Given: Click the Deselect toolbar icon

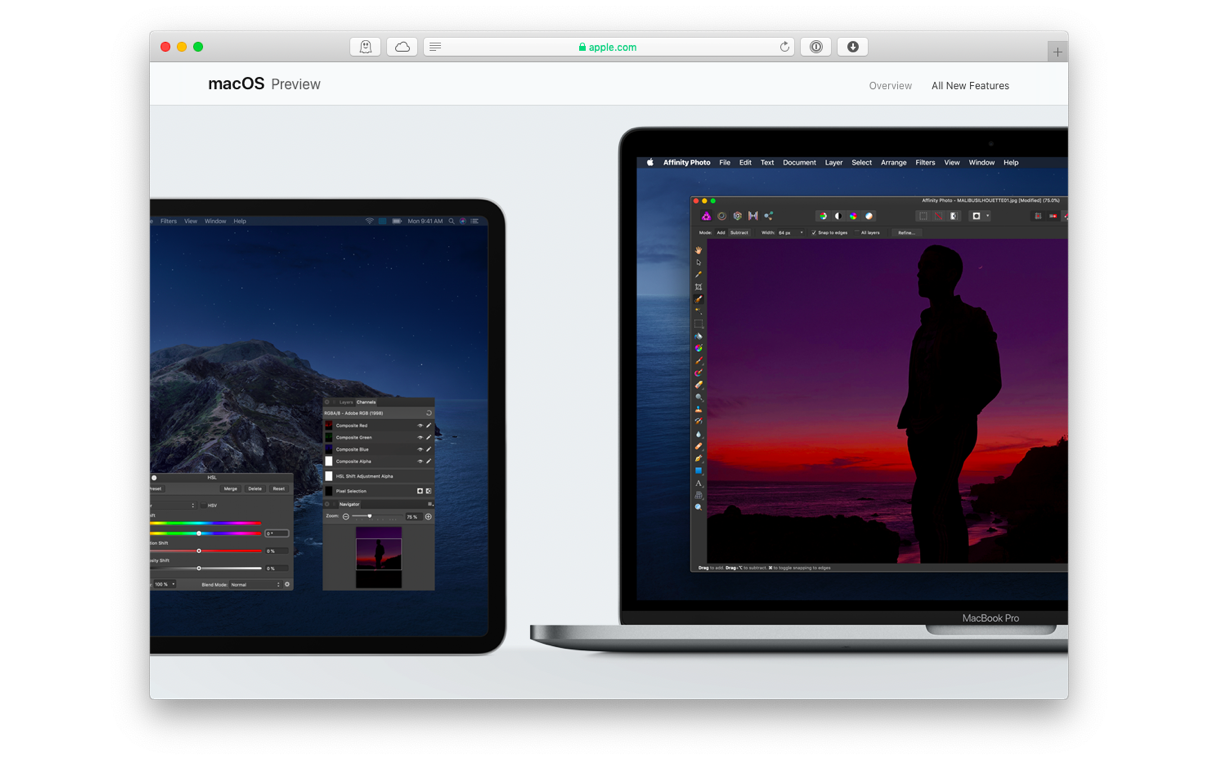Looking at the screenshot, I should pyautogui.click(x=938, y=216).
